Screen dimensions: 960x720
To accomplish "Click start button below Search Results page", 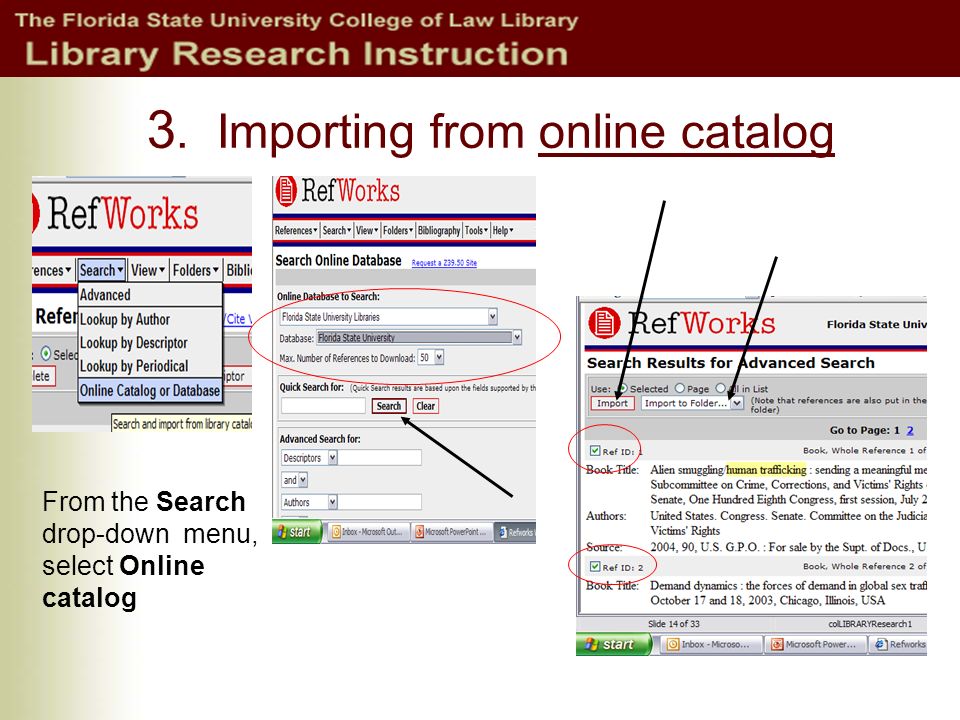I will tap(613, 644).
